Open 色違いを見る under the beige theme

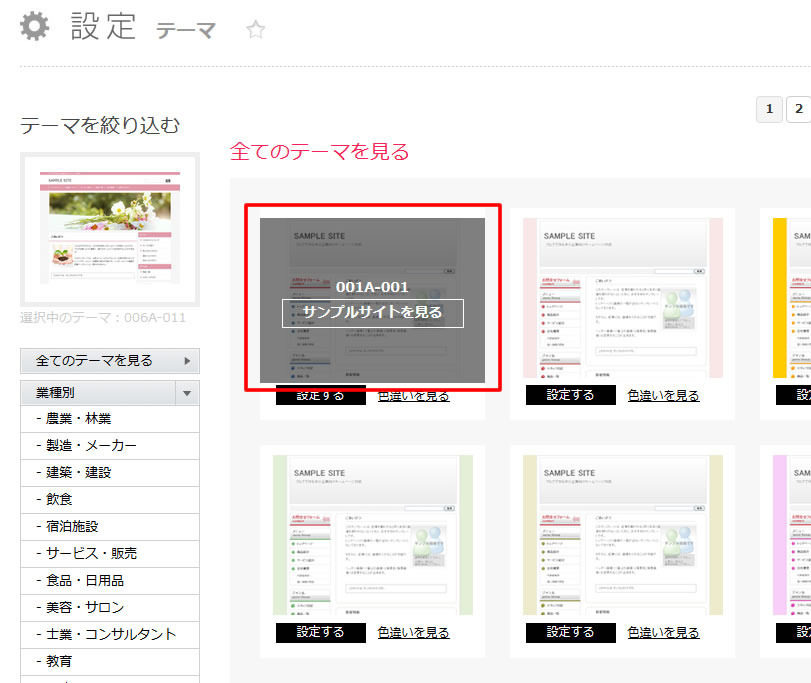click(663, 632)
